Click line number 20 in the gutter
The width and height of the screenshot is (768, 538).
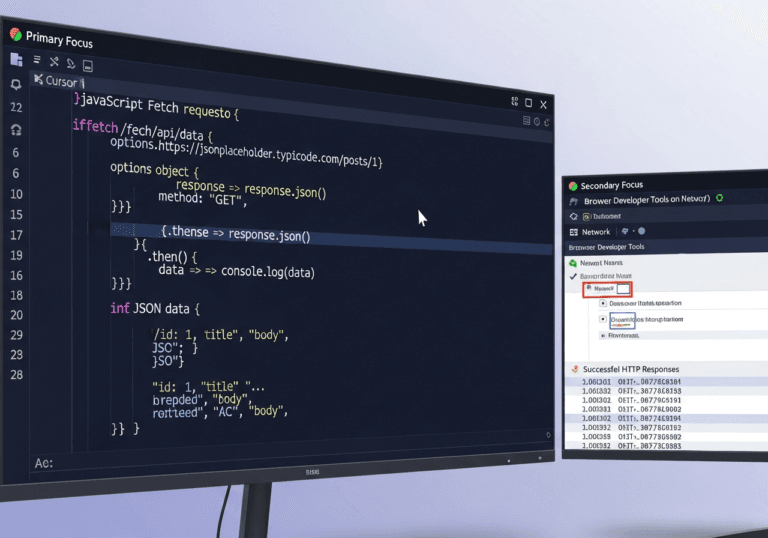16,315
